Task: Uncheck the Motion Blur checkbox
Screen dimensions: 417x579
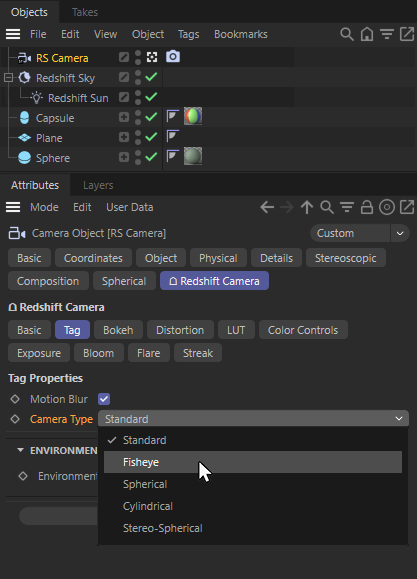Action: click(104, 399)
